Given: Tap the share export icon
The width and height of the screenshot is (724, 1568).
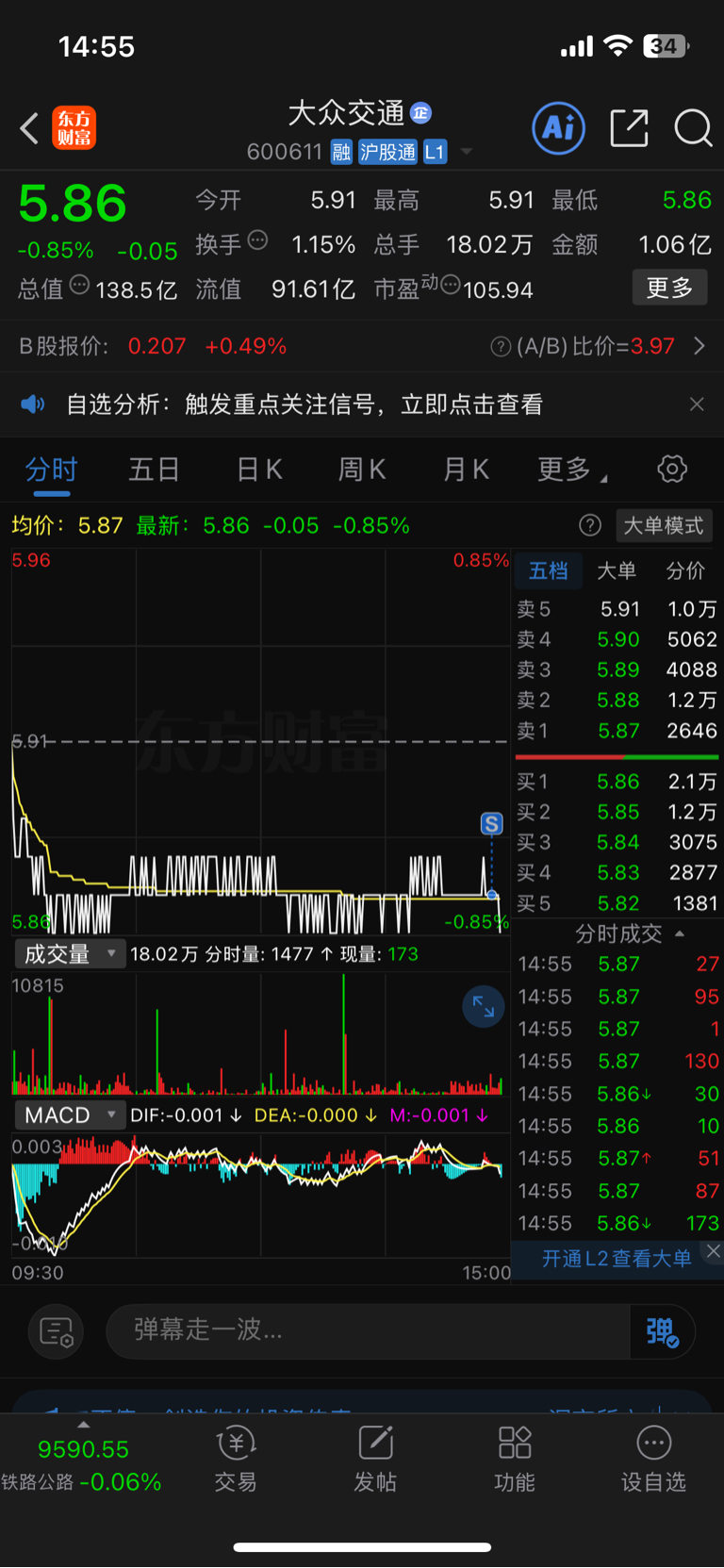Looking at the screenshot, I should [x=629, y=128].
